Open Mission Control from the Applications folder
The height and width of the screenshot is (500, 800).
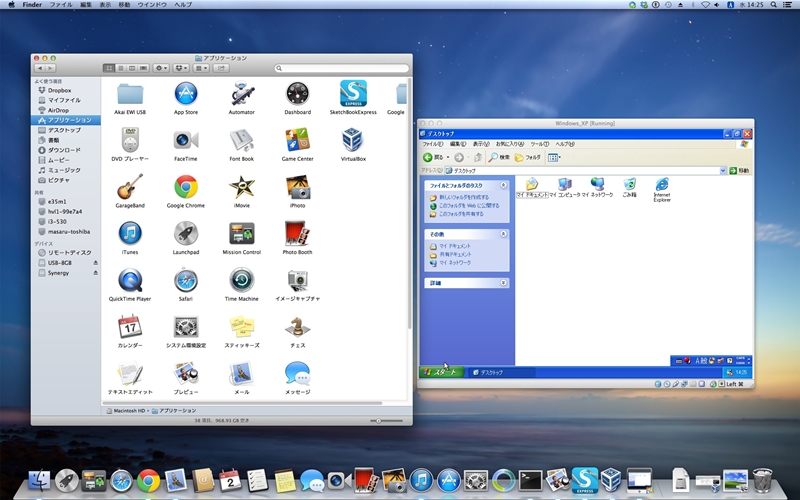[241, 233]
